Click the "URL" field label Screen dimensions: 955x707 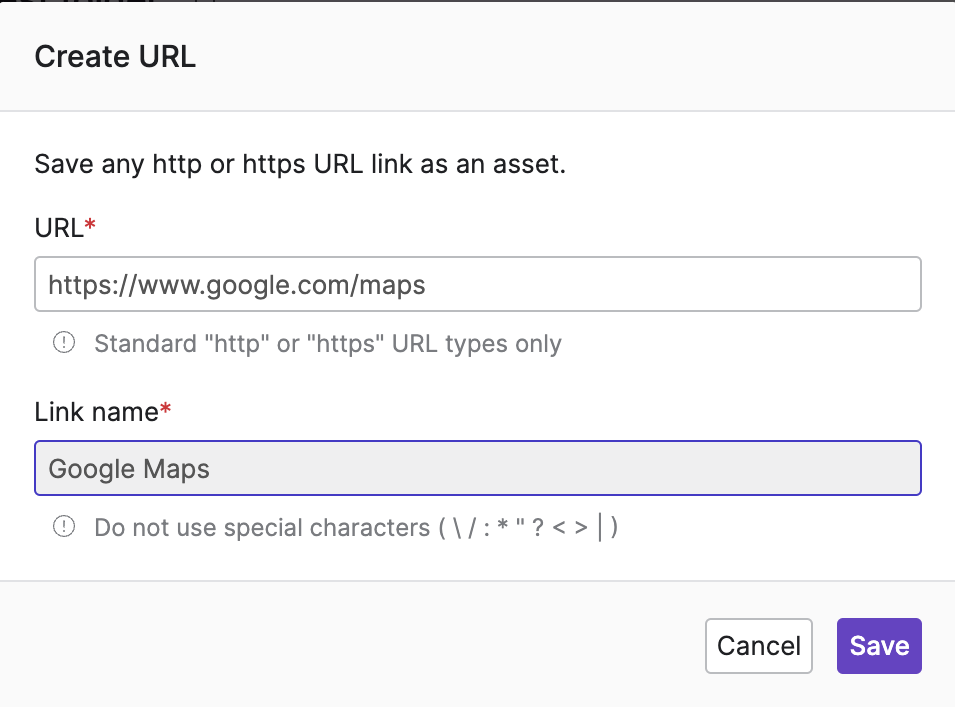click(58, 228)
